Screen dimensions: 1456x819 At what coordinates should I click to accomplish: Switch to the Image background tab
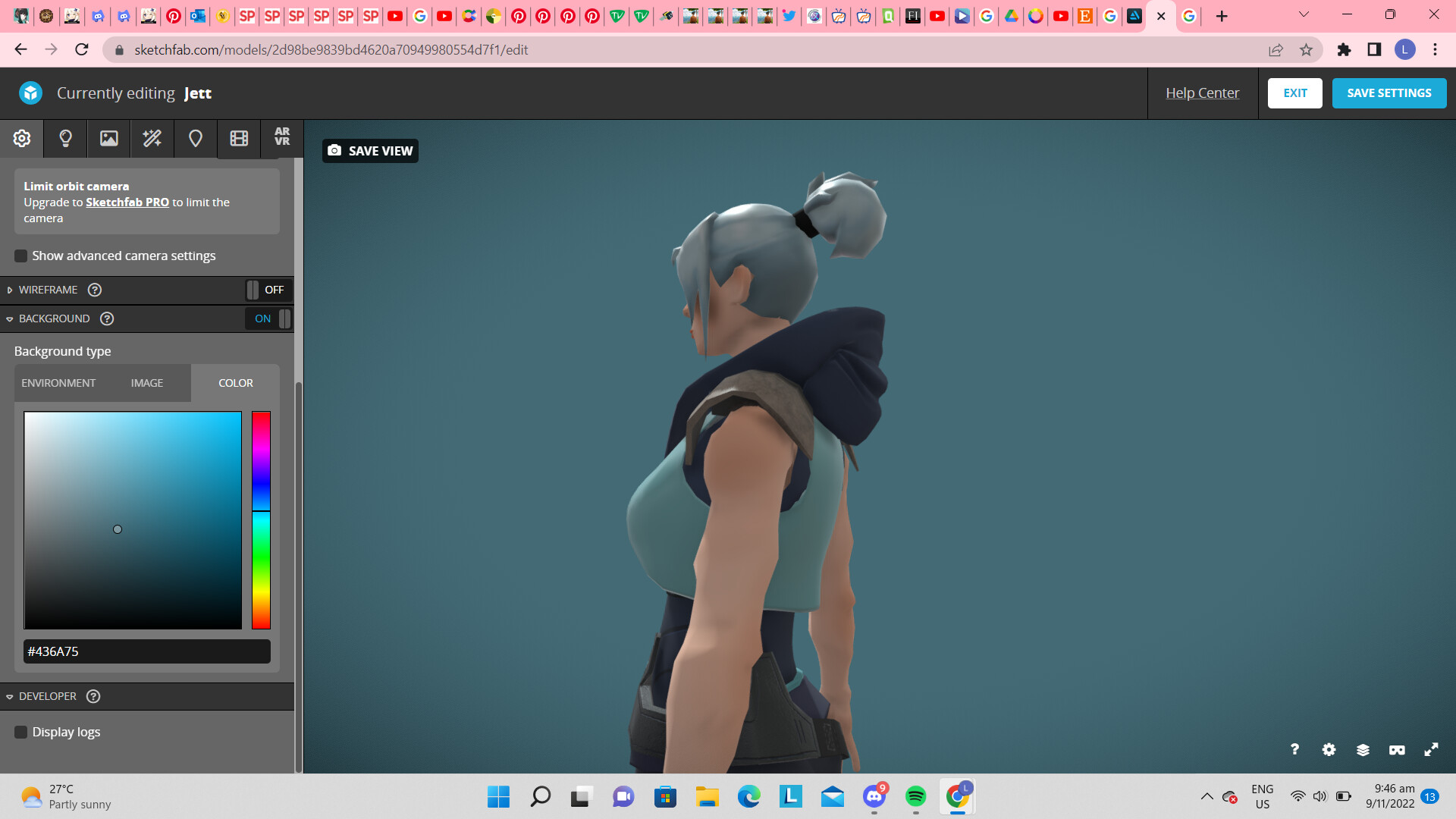pyautogui.click(x=146, y=383)
